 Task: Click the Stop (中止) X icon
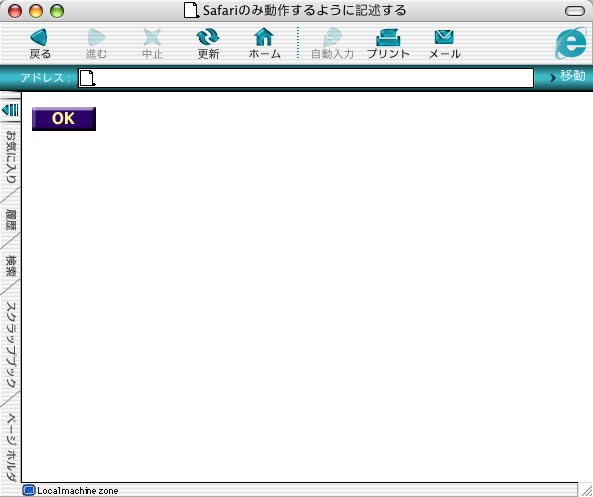click(x=152, y=37)
